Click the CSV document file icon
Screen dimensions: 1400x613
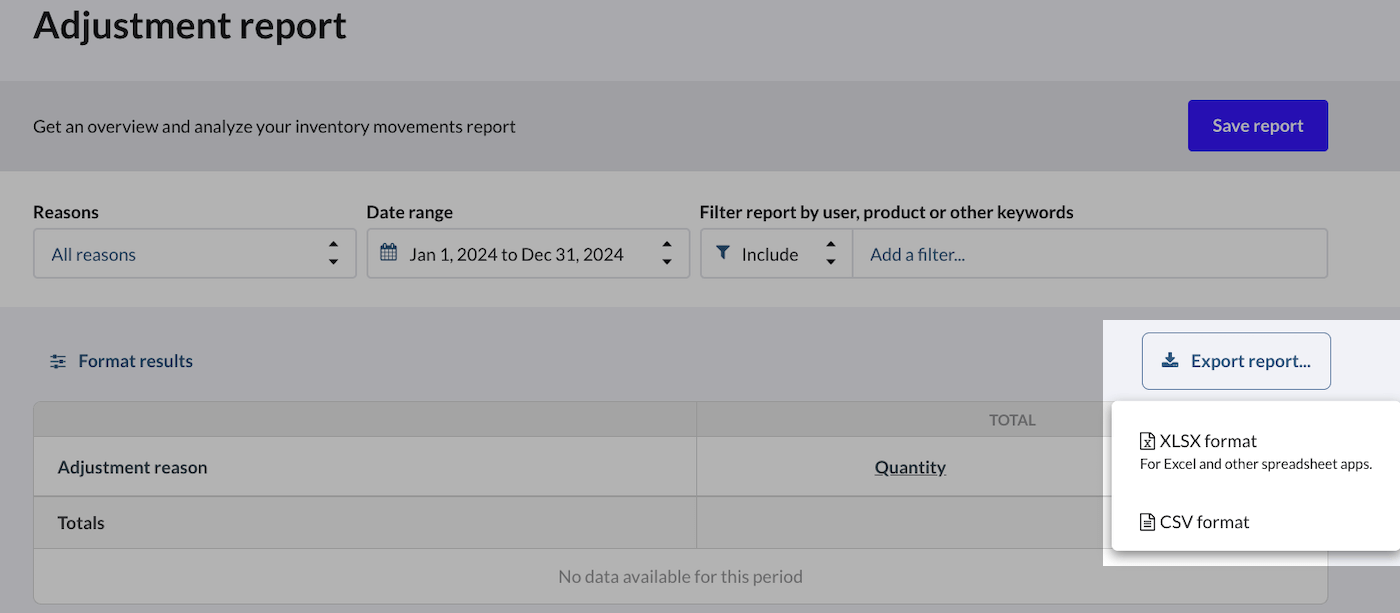(1147, 522)
